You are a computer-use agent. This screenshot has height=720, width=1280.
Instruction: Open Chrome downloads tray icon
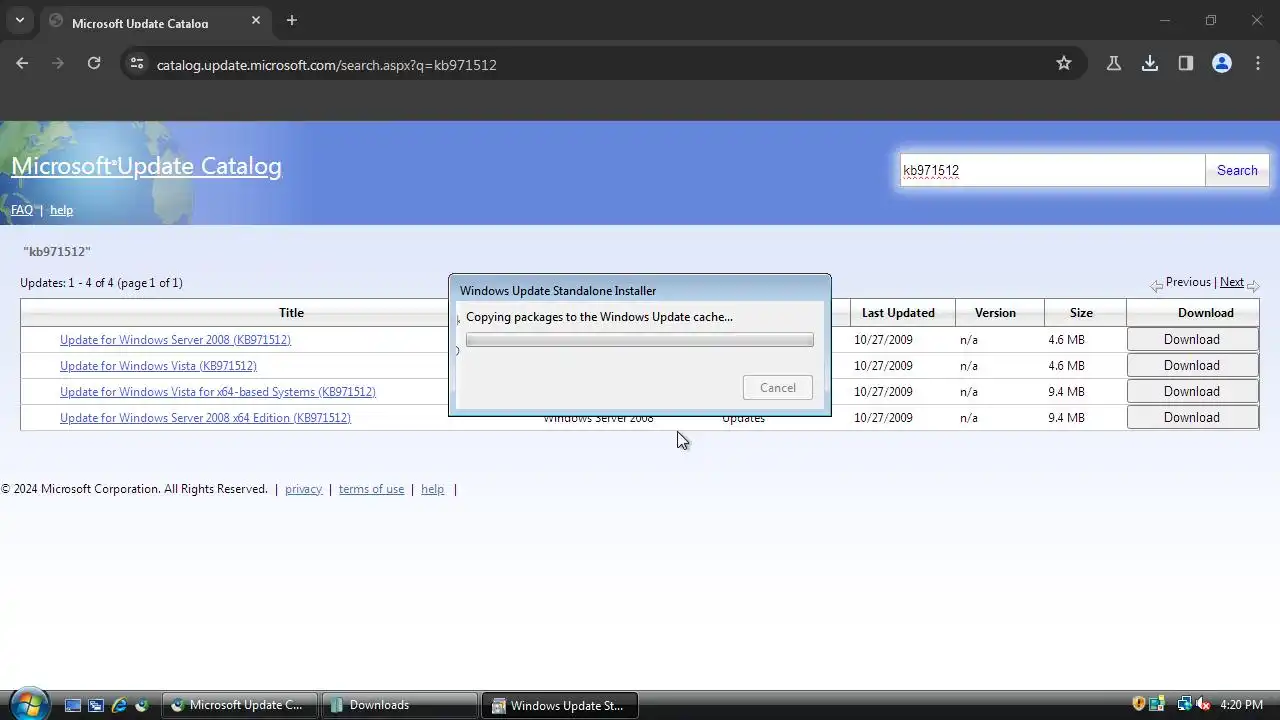[x=1150, y=63]
